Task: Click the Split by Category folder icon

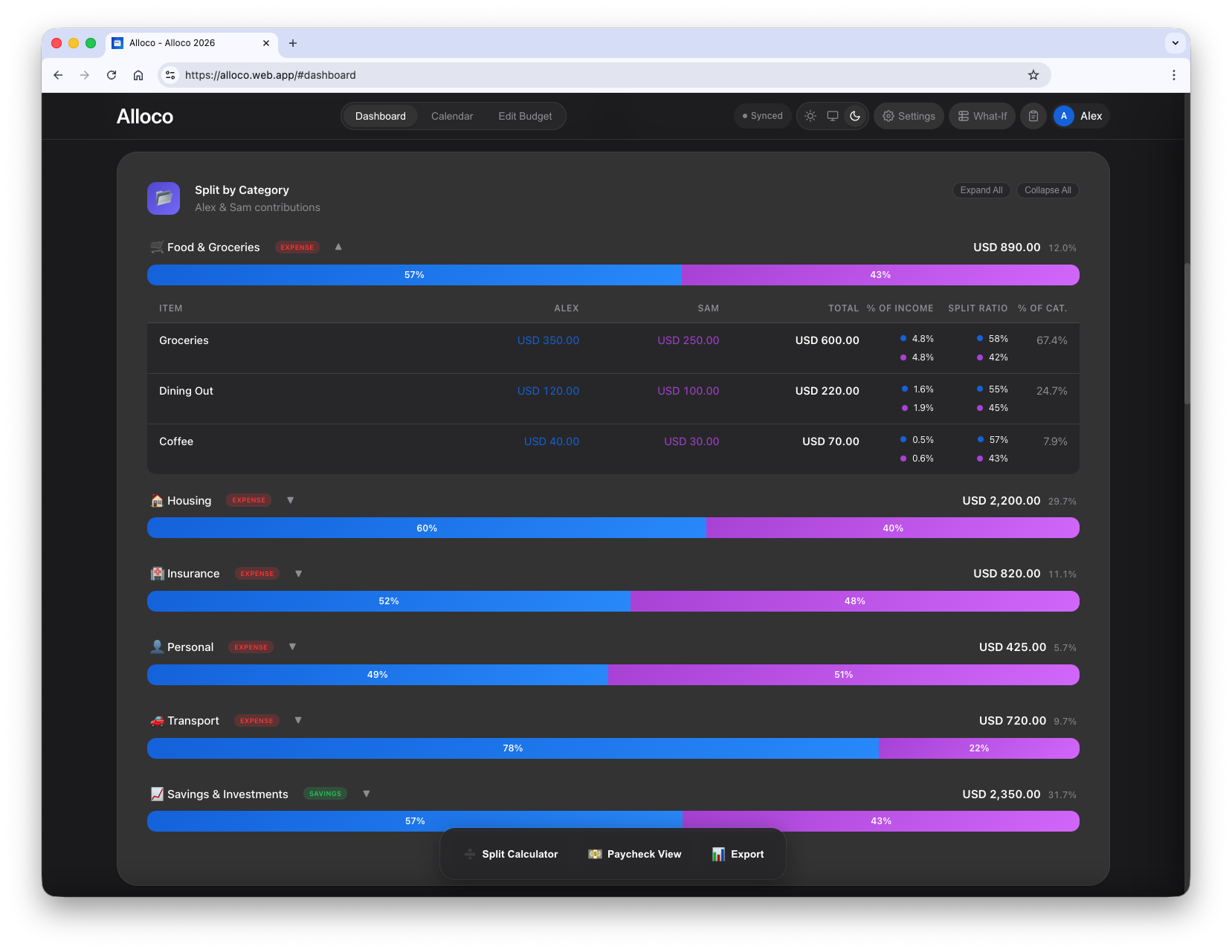Action: tap(164, 198)
